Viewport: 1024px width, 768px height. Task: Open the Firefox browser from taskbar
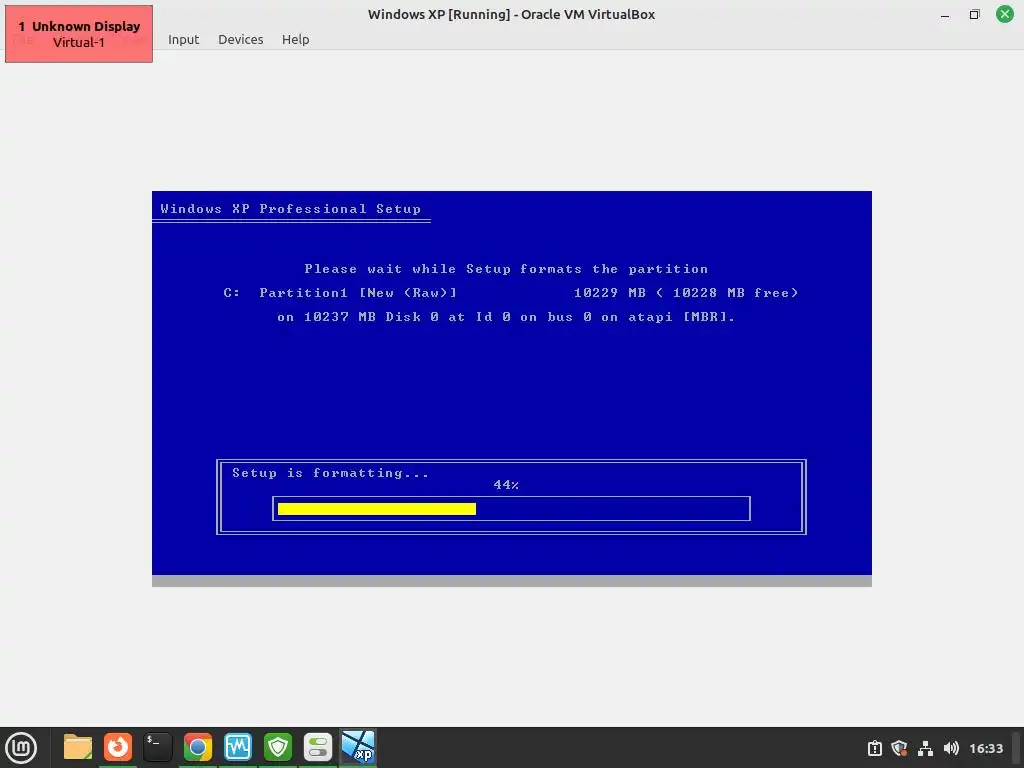(x=118, y=748)
